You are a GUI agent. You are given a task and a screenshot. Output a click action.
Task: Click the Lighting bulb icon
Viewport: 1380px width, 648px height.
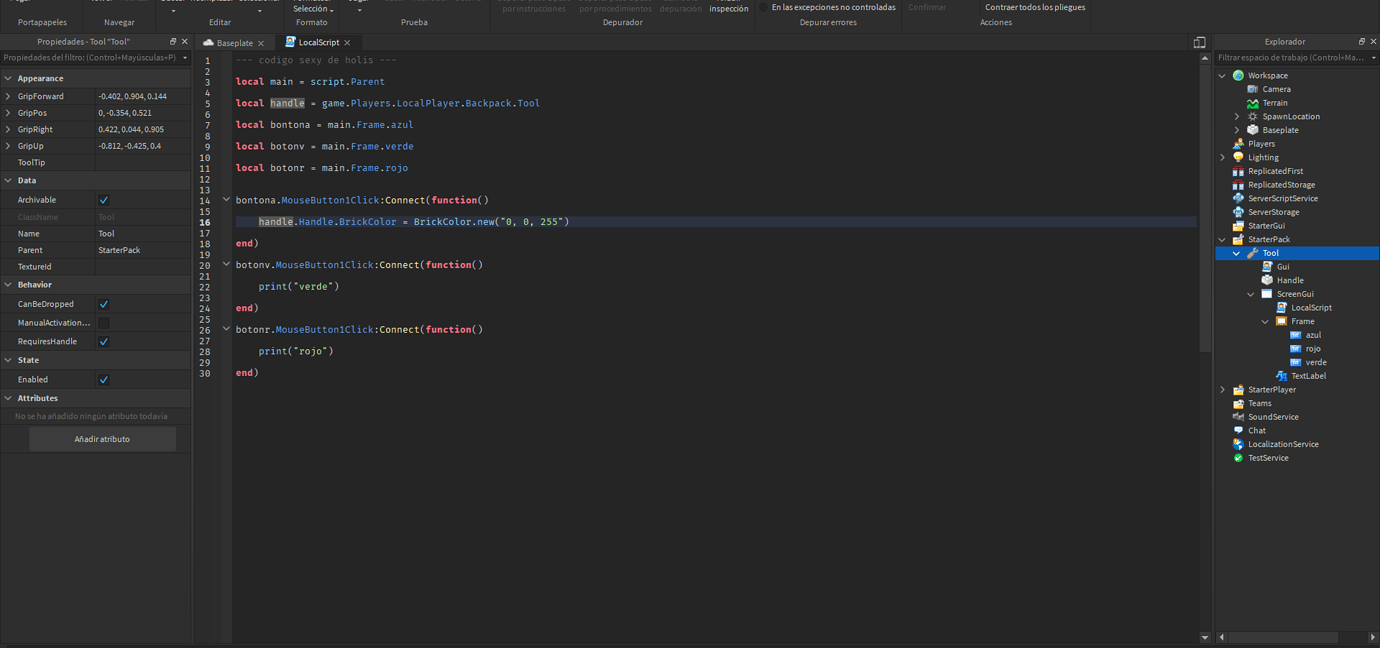tap(1238, 157)
